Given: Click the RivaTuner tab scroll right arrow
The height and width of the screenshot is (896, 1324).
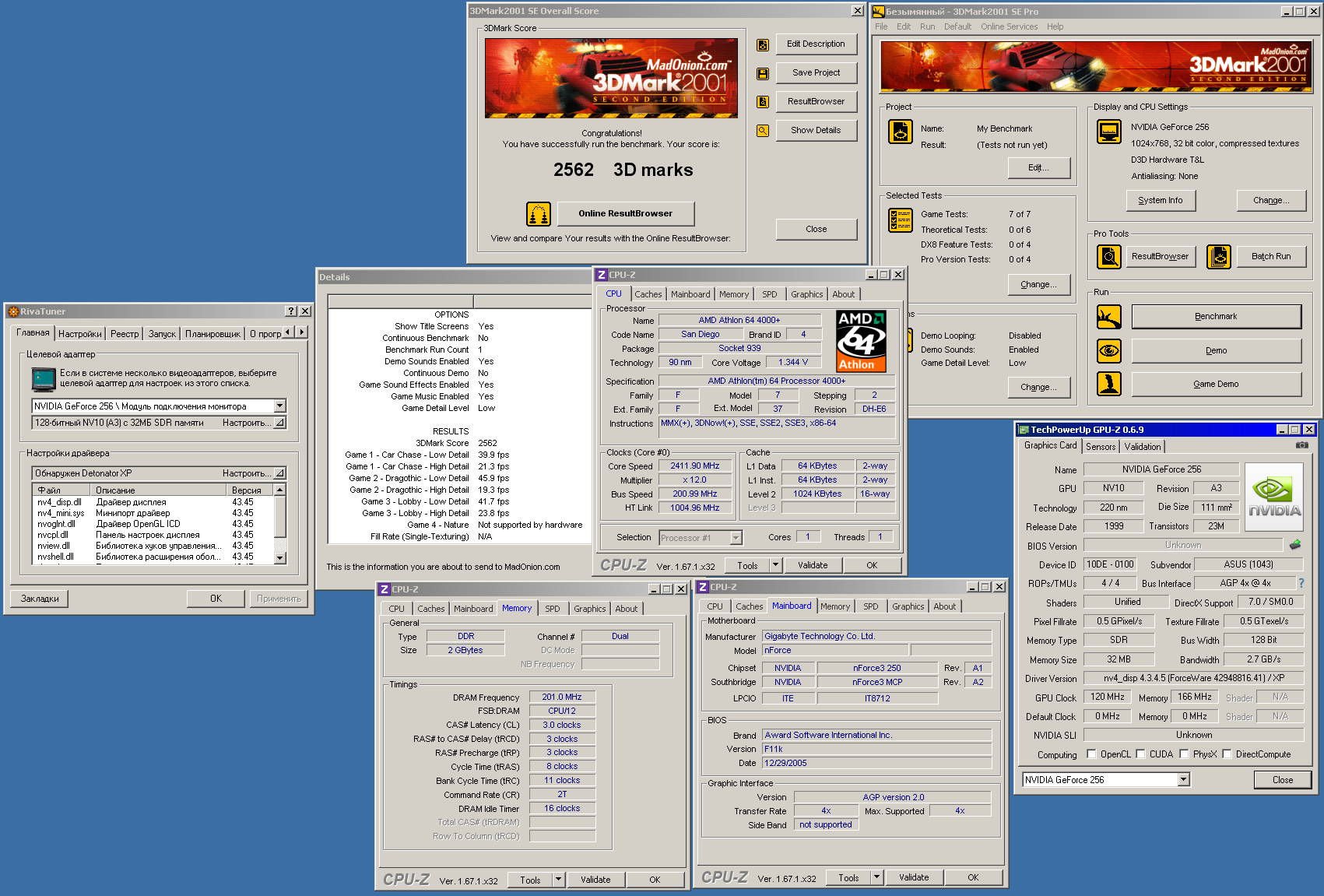Looking at the screenshot, I should tap(302, 332).
